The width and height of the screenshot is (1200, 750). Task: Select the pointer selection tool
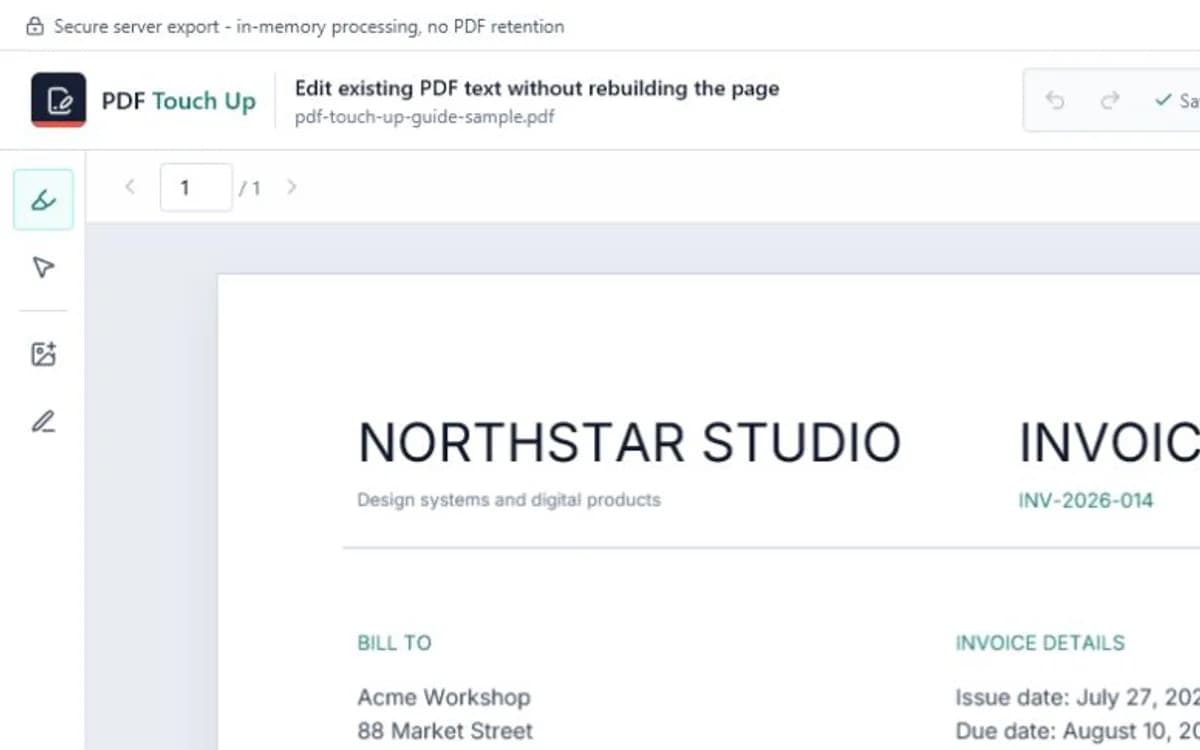point(43,267)
